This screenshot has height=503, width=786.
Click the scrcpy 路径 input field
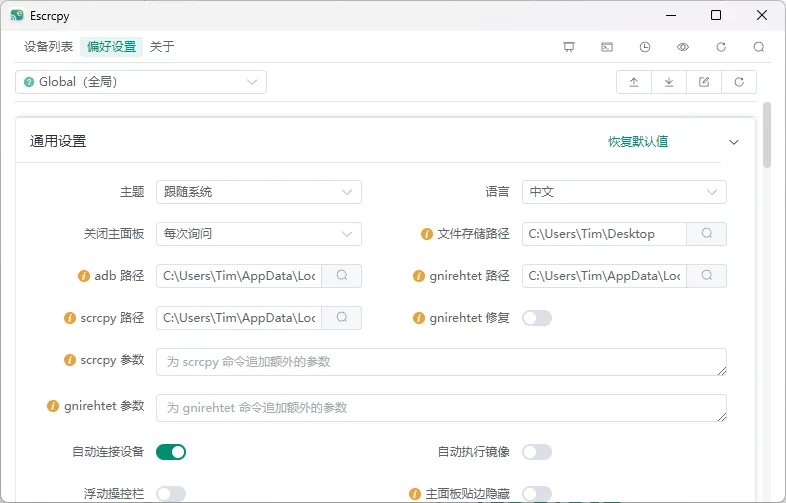pyautogui.click(x=239, y=318)
